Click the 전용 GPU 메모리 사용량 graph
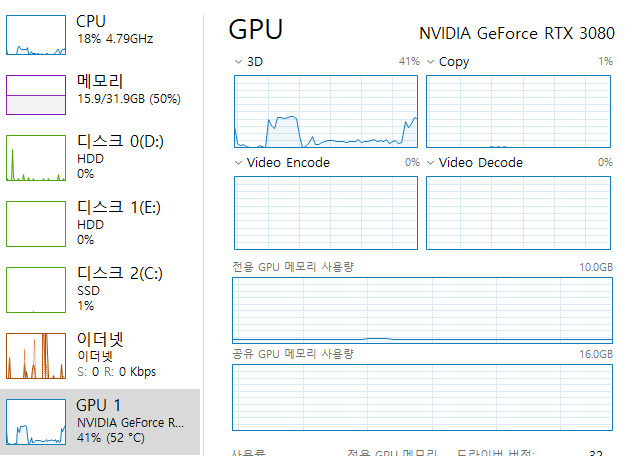 click(422, 310)
